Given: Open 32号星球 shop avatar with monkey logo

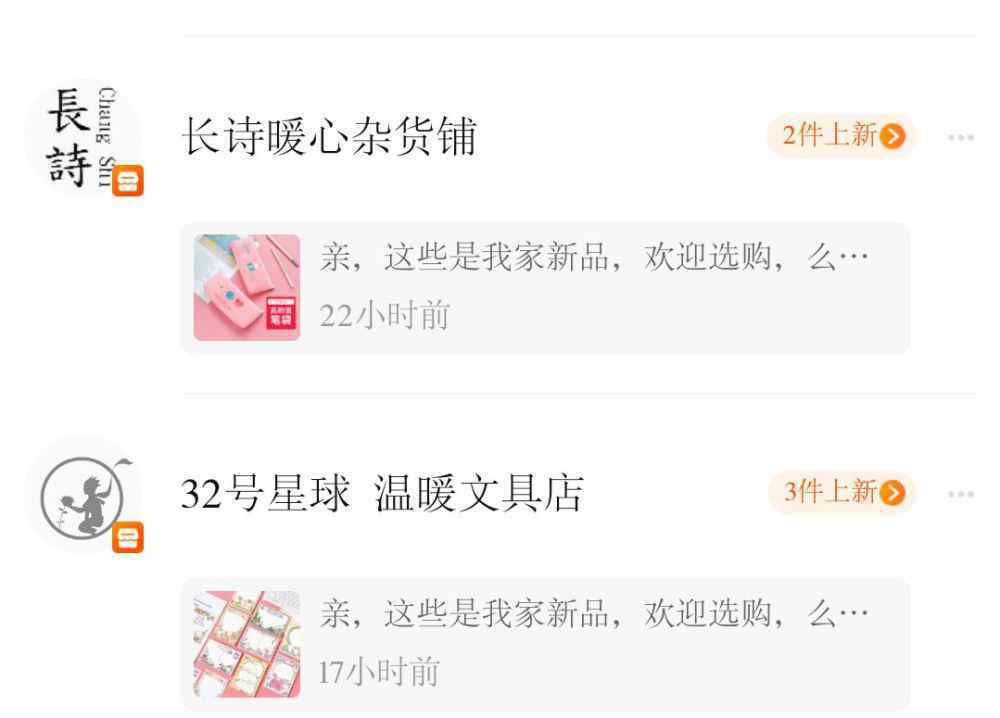Looking at the screenshot, I should click(82, 494).
